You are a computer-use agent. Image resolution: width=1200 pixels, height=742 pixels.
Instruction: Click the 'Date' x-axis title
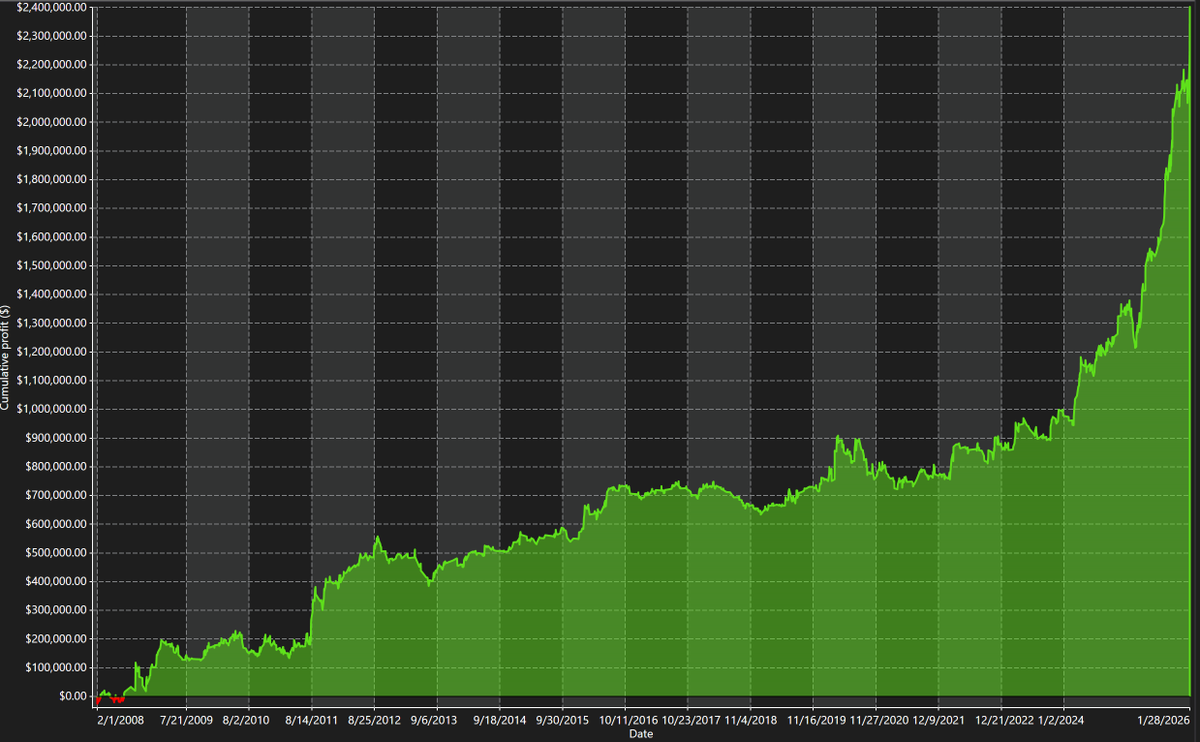pyautogui.click(x=640, y=734)
